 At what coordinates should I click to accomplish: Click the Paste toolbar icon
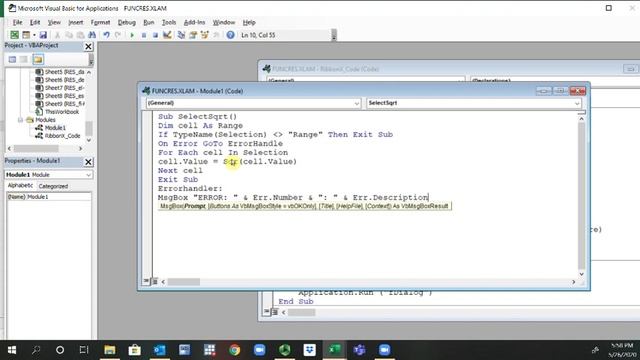click(x=80, y=35)
